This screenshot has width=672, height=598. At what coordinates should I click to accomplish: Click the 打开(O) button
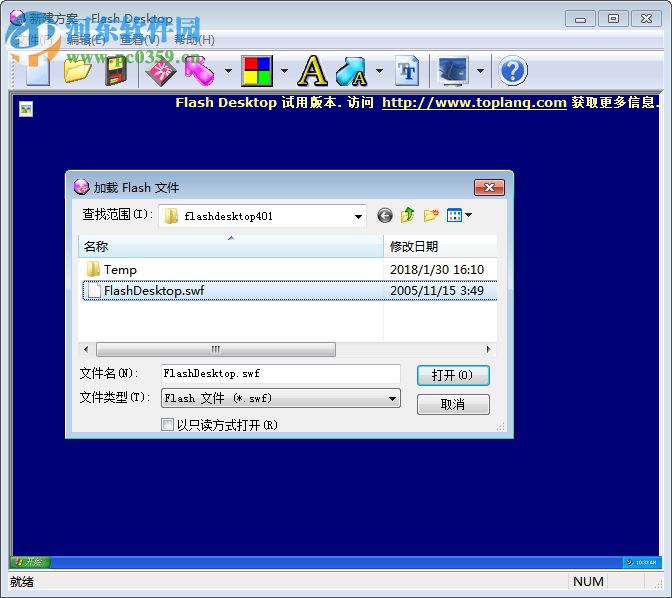[x=453, y=376]
